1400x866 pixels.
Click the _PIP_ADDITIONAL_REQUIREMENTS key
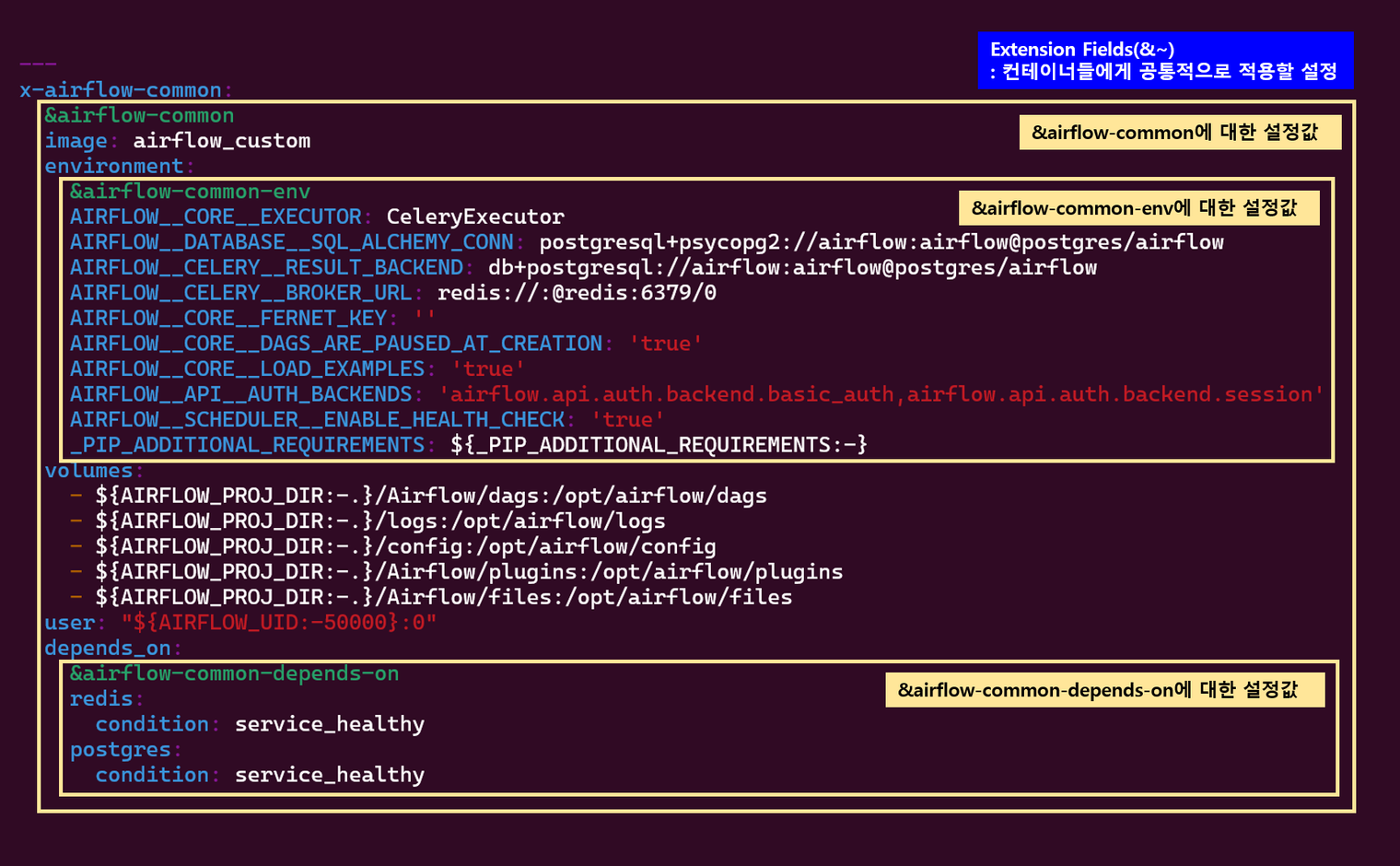247,445
